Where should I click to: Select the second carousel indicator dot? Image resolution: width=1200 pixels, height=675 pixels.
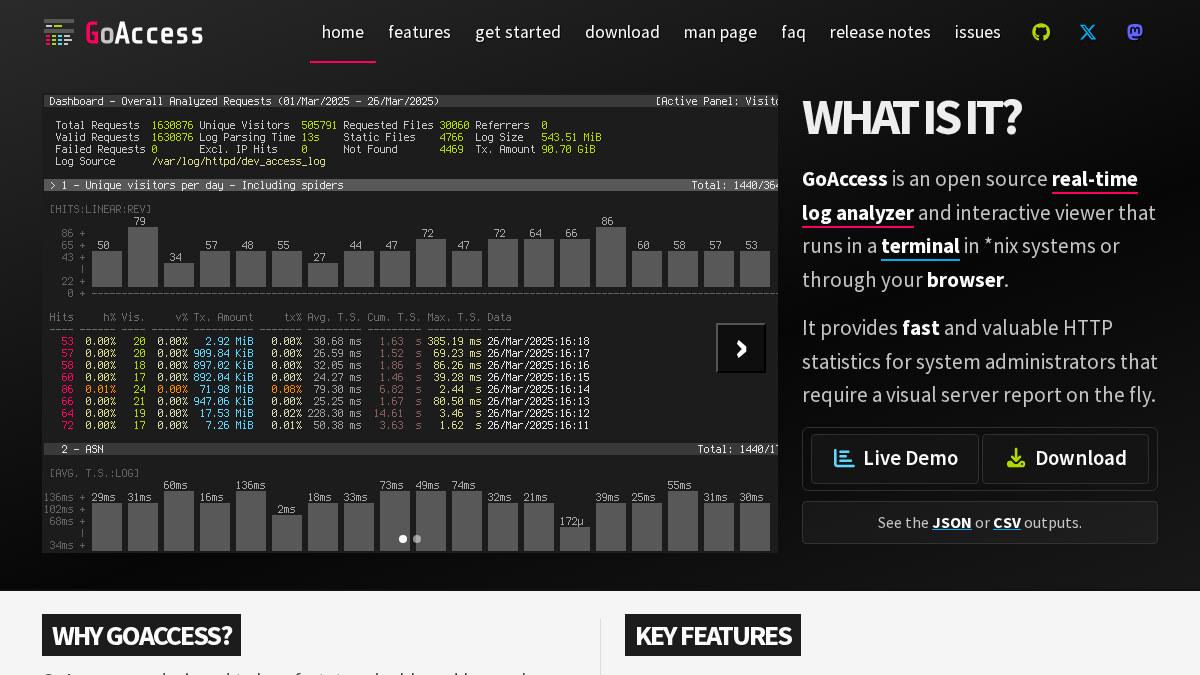click(417, 539)
